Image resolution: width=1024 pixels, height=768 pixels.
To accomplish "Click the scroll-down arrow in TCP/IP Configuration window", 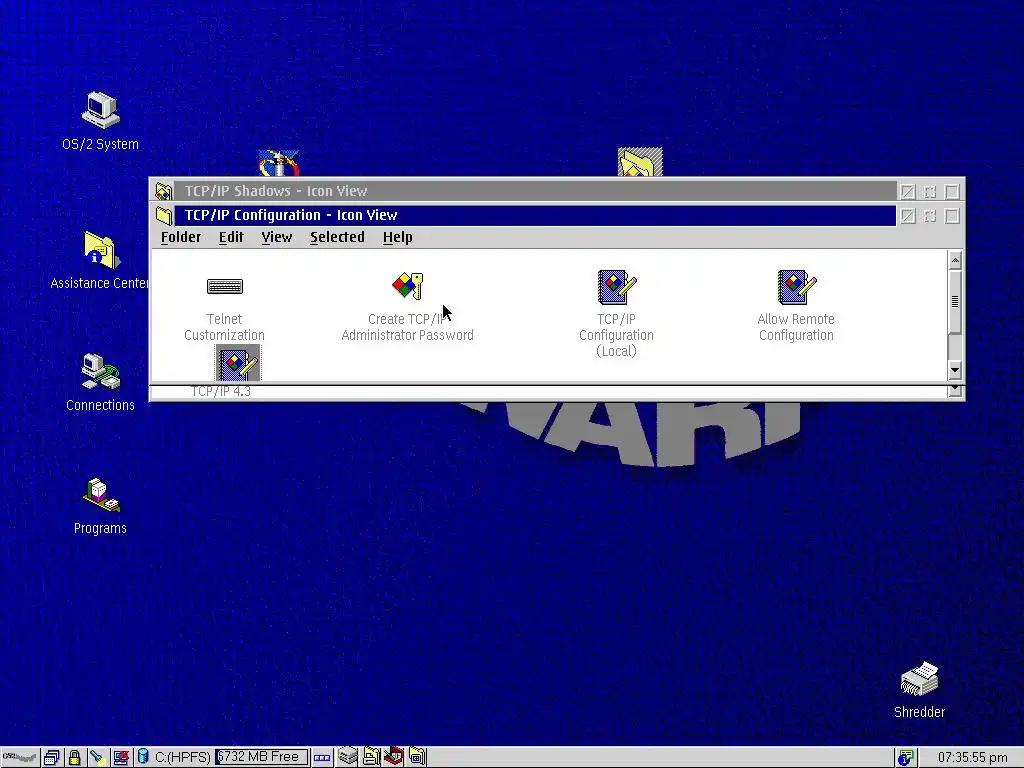I will (x=955, y=370).
